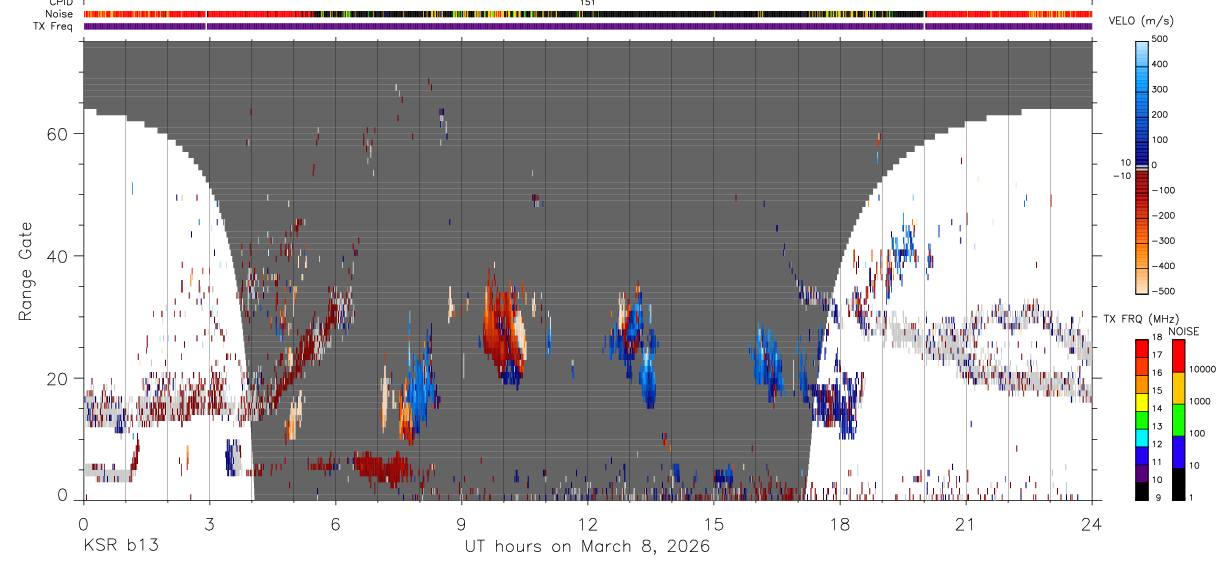
Task: Click the '10000' noise legend label
Action: (1203, 370)
